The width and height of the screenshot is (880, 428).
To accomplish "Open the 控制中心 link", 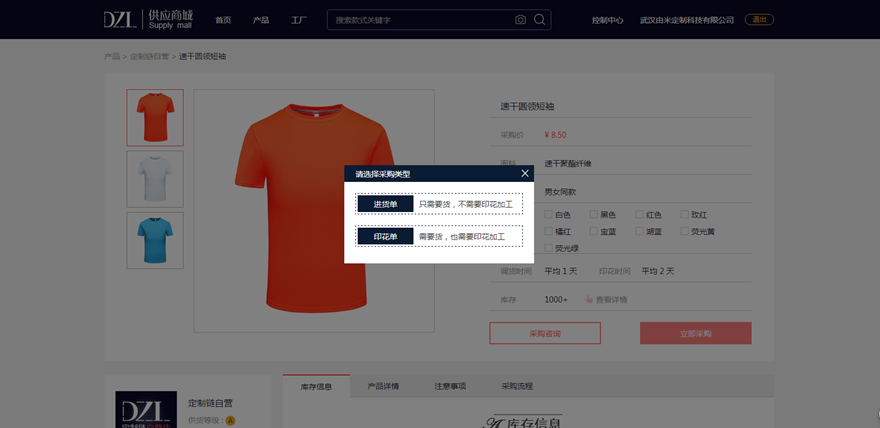I will [607, 20].
